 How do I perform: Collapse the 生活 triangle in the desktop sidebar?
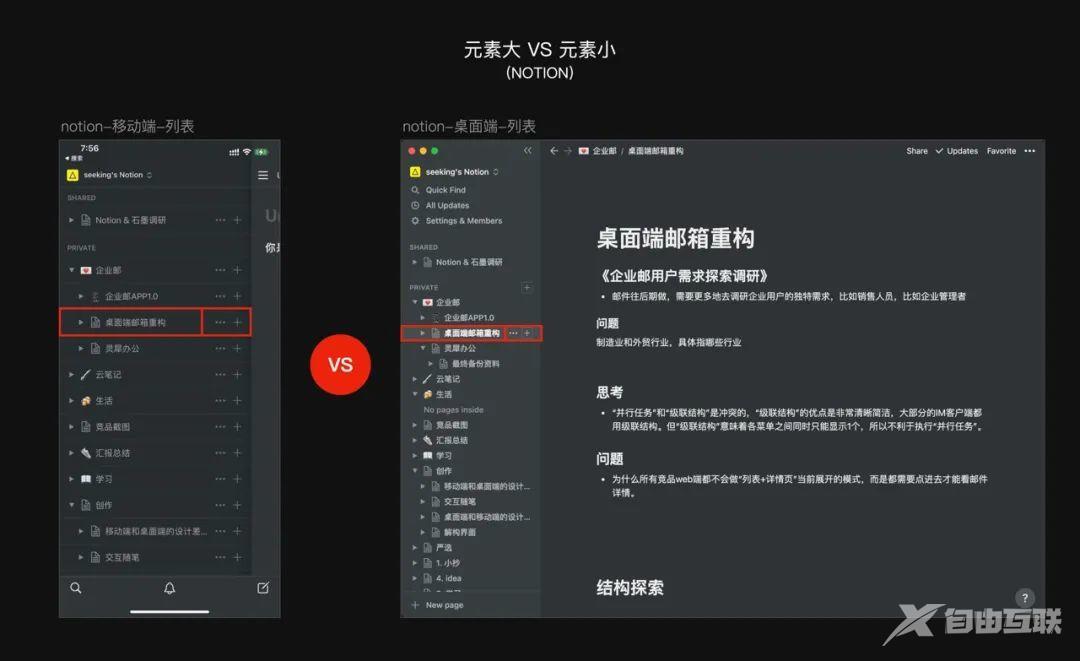tap(415, 395)
